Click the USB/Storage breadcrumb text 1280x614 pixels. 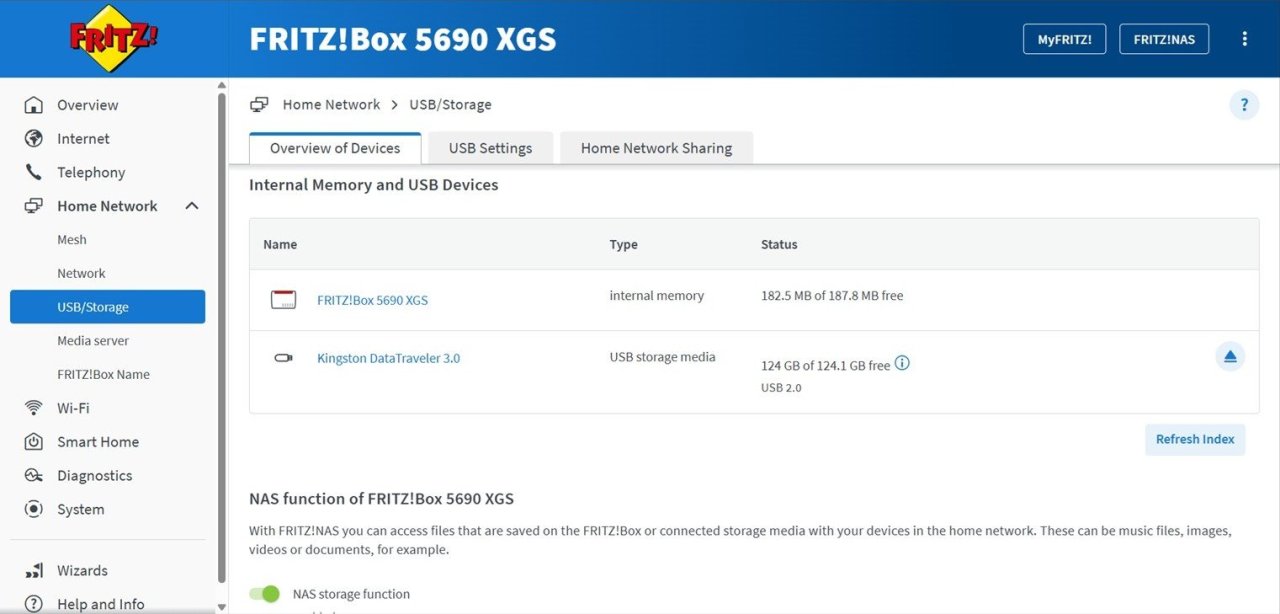[450, 105]
